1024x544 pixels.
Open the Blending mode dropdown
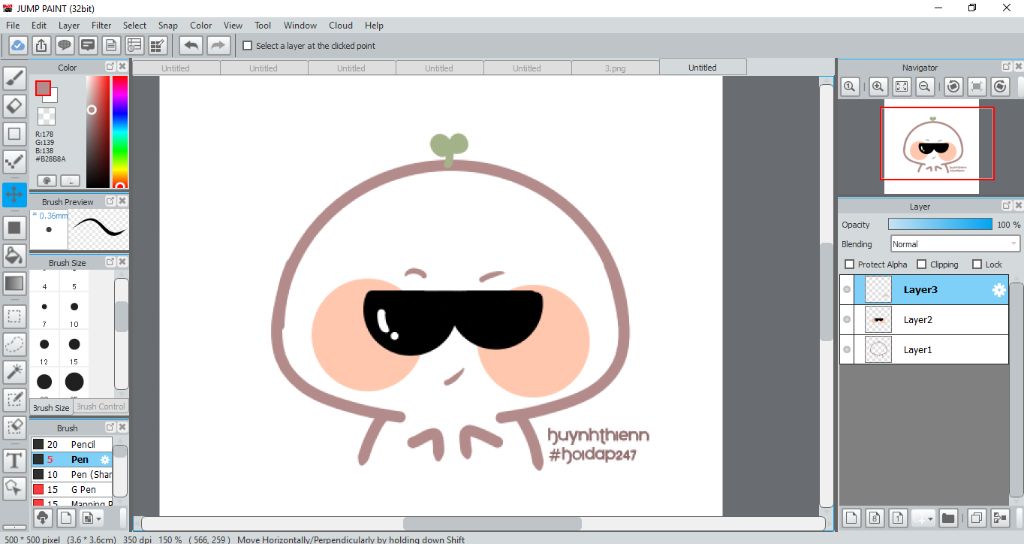(x=954, y=244)
